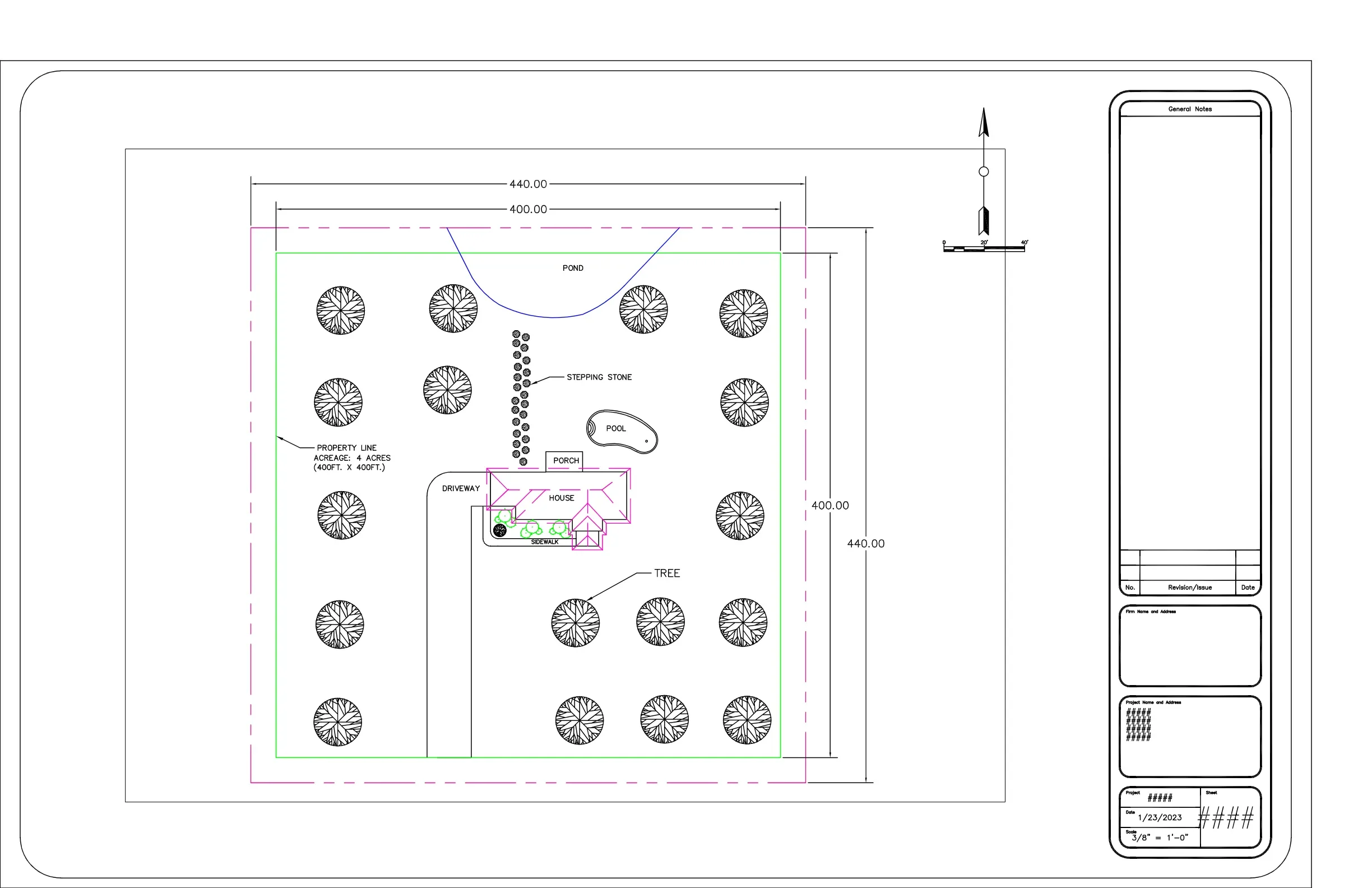
Task: Click the Firm Name and Address field
Action: point(1190,646)
